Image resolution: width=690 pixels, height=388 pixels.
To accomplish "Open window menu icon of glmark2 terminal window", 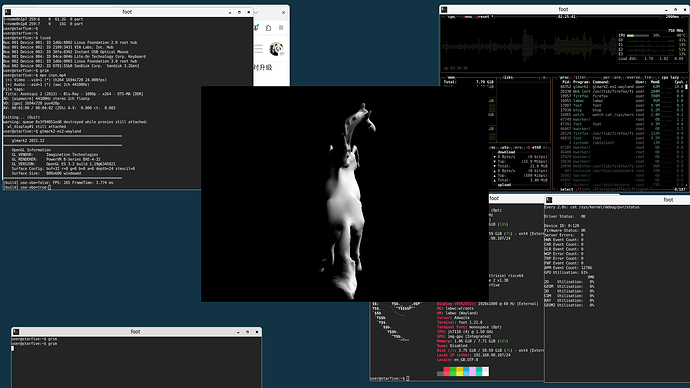I will coord(8,12).
